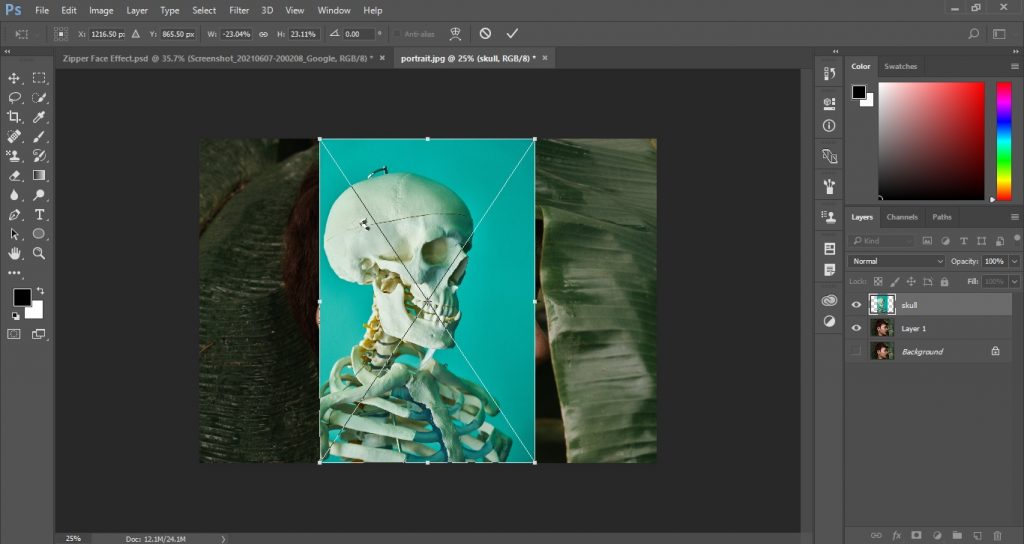Open the Edit Toolbar three-dots menu
This screenshot has height=544, width=1024.
tap(14, 273)
